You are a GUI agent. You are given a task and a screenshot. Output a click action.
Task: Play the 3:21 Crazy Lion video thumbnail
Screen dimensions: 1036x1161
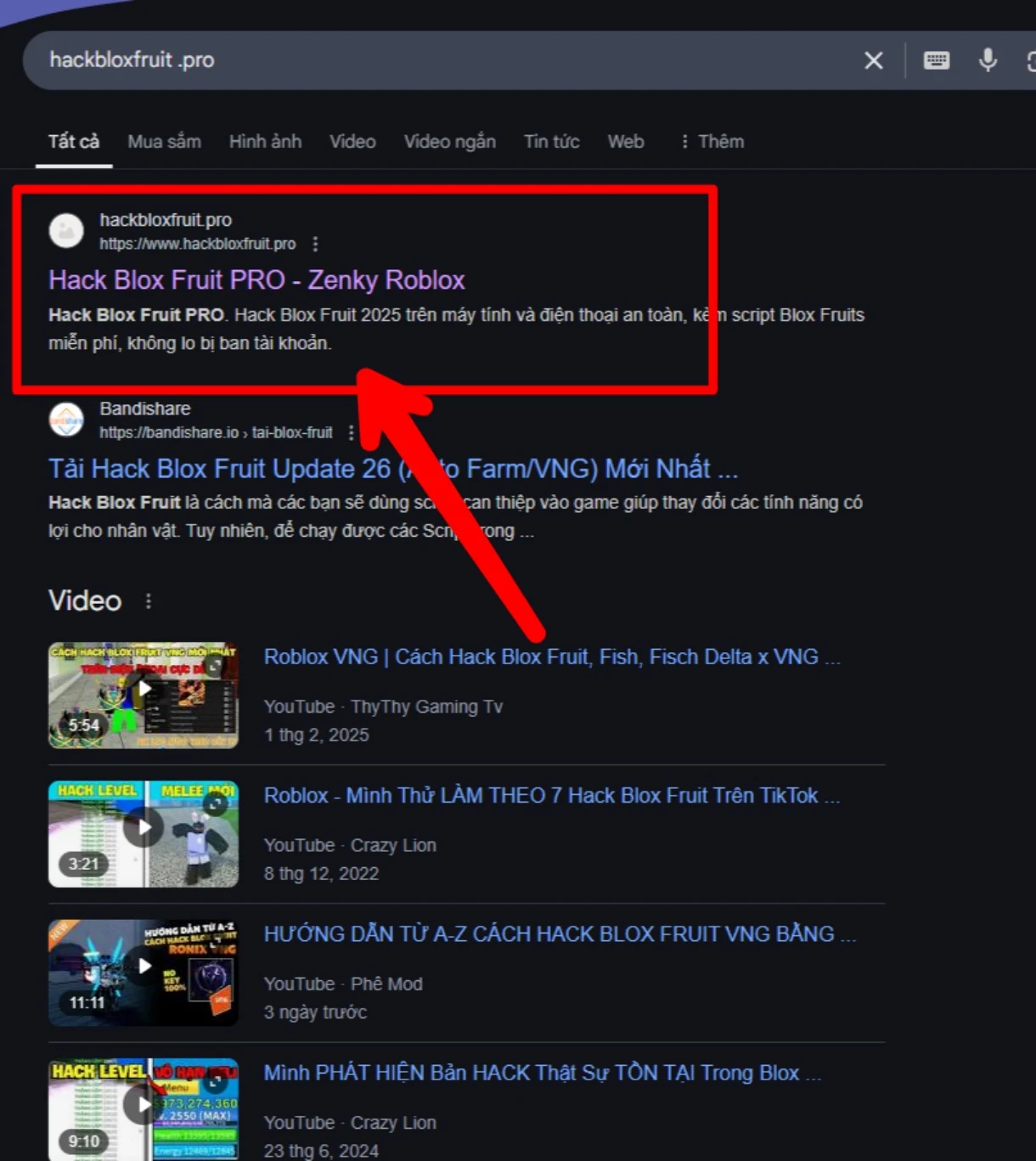pyautogui.click(x=144, y=834)
